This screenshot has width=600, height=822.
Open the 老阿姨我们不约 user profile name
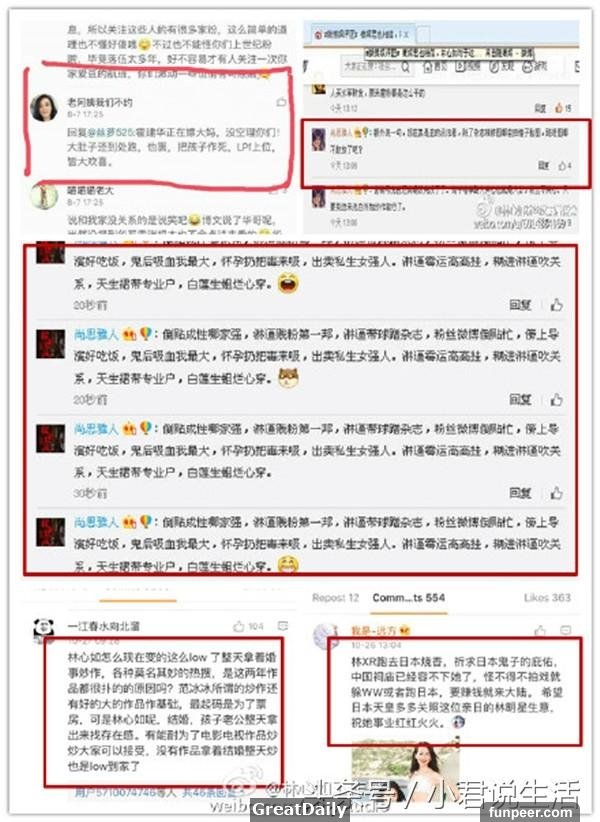click(x=100, y=102)
